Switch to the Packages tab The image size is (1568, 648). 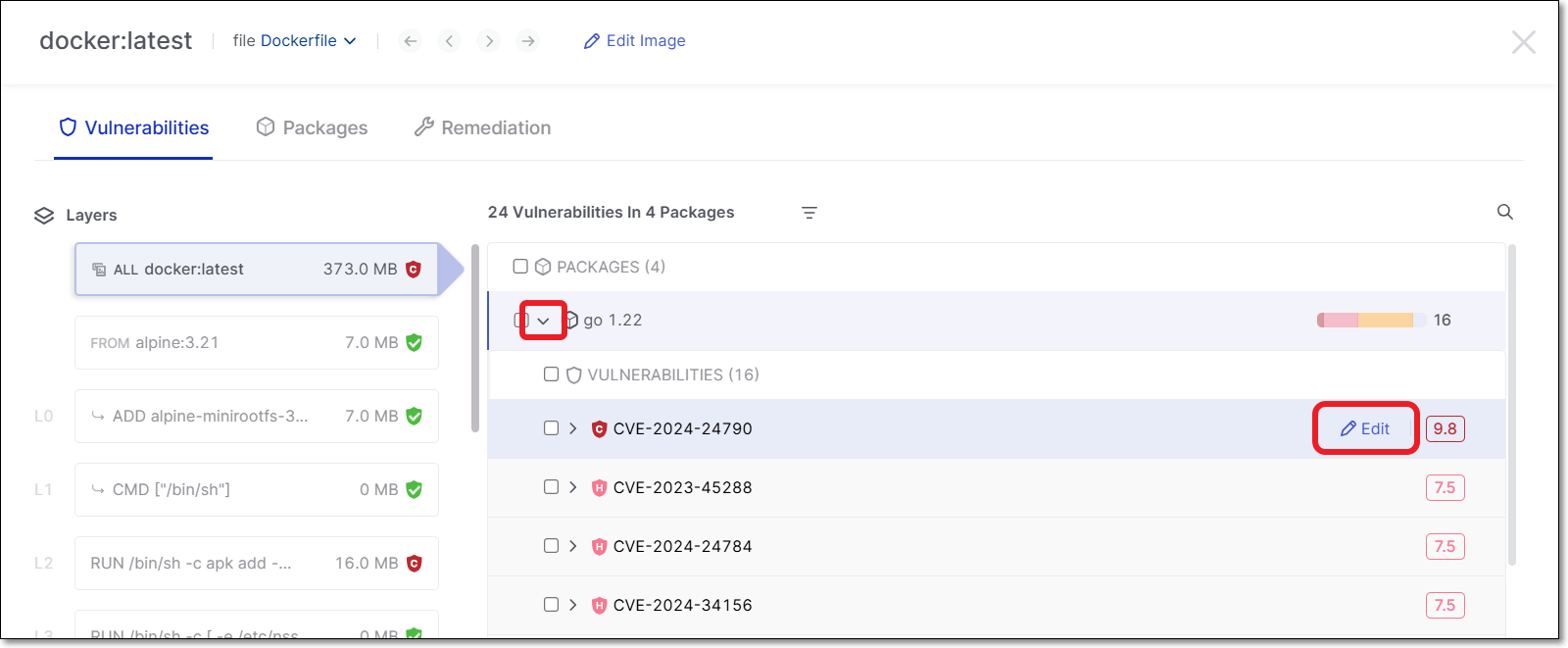pos(312,128)
